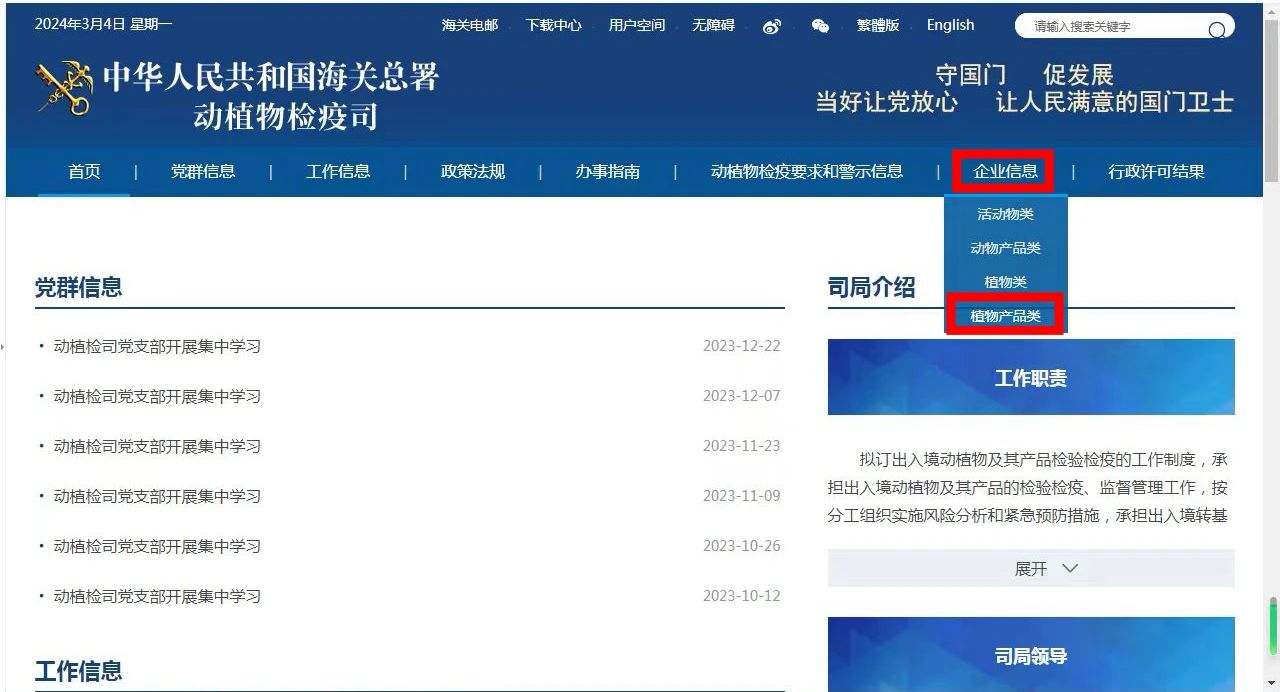This screenshot has width=1280, height=692.
Task: Choose 动物产品类 in the submenu
Action: (1005, 248)
